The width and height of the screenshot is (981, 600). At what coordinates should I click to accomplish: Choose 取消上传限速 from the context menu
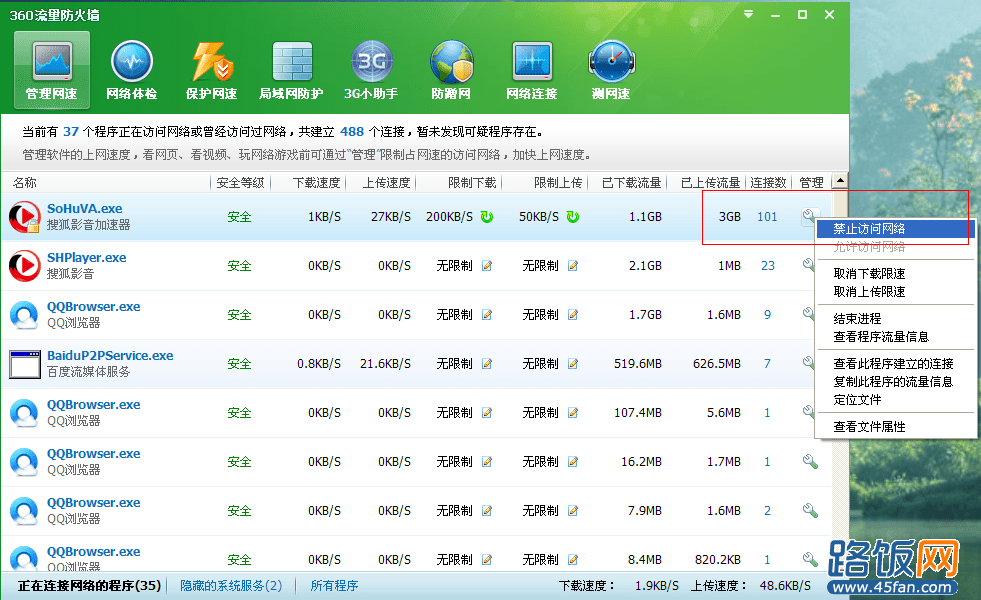coord(869,292)
